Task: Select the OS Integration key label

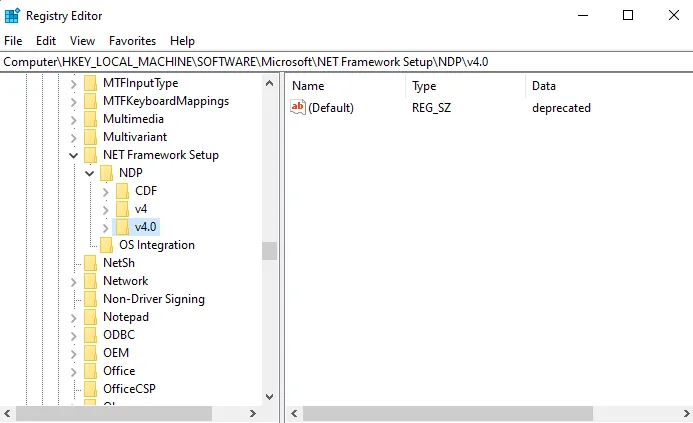Action: [157, 245]
